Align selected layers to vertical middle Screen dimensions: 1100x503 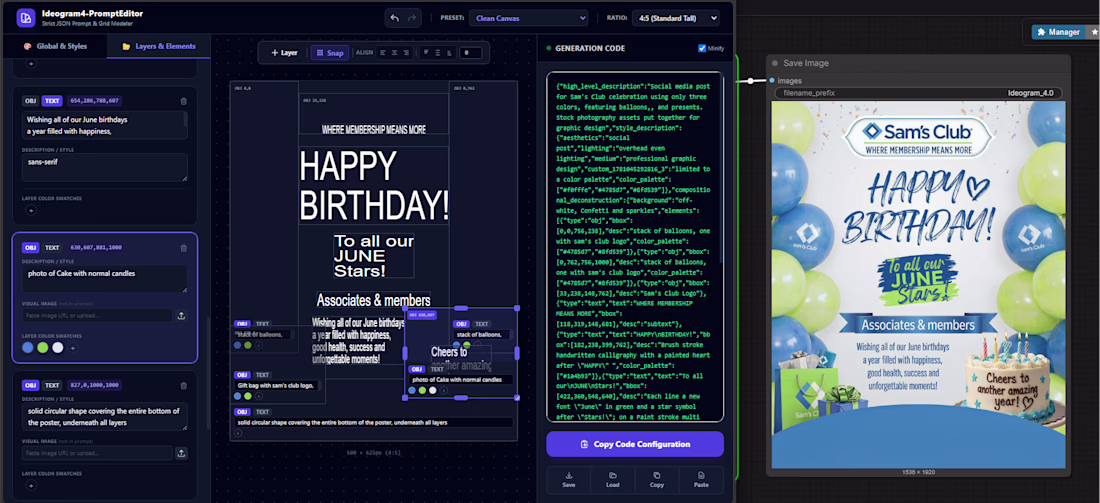[x=438, y=53]
